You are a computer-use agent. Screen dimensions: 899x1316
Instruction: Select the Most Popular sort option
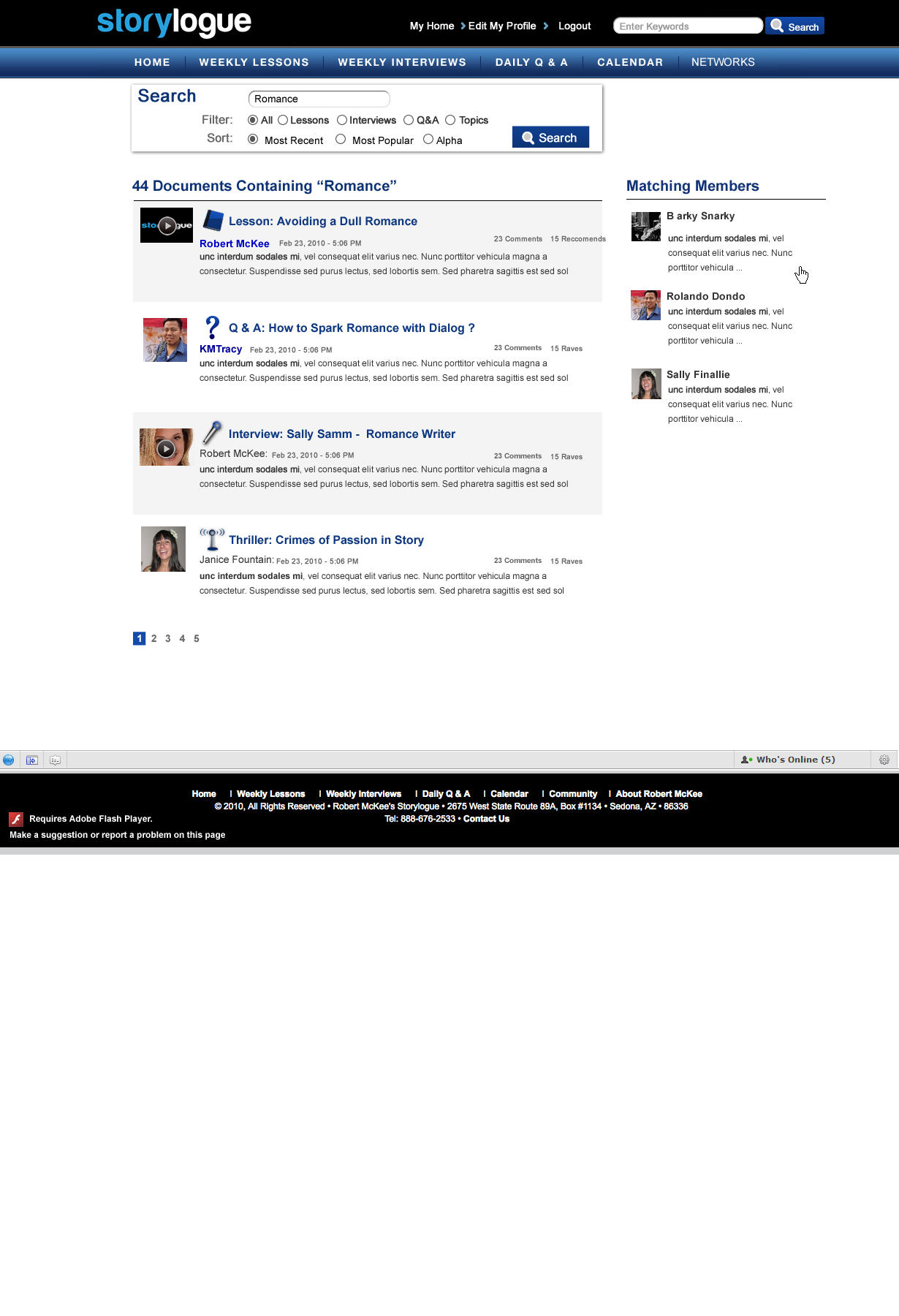coord(341,139)
